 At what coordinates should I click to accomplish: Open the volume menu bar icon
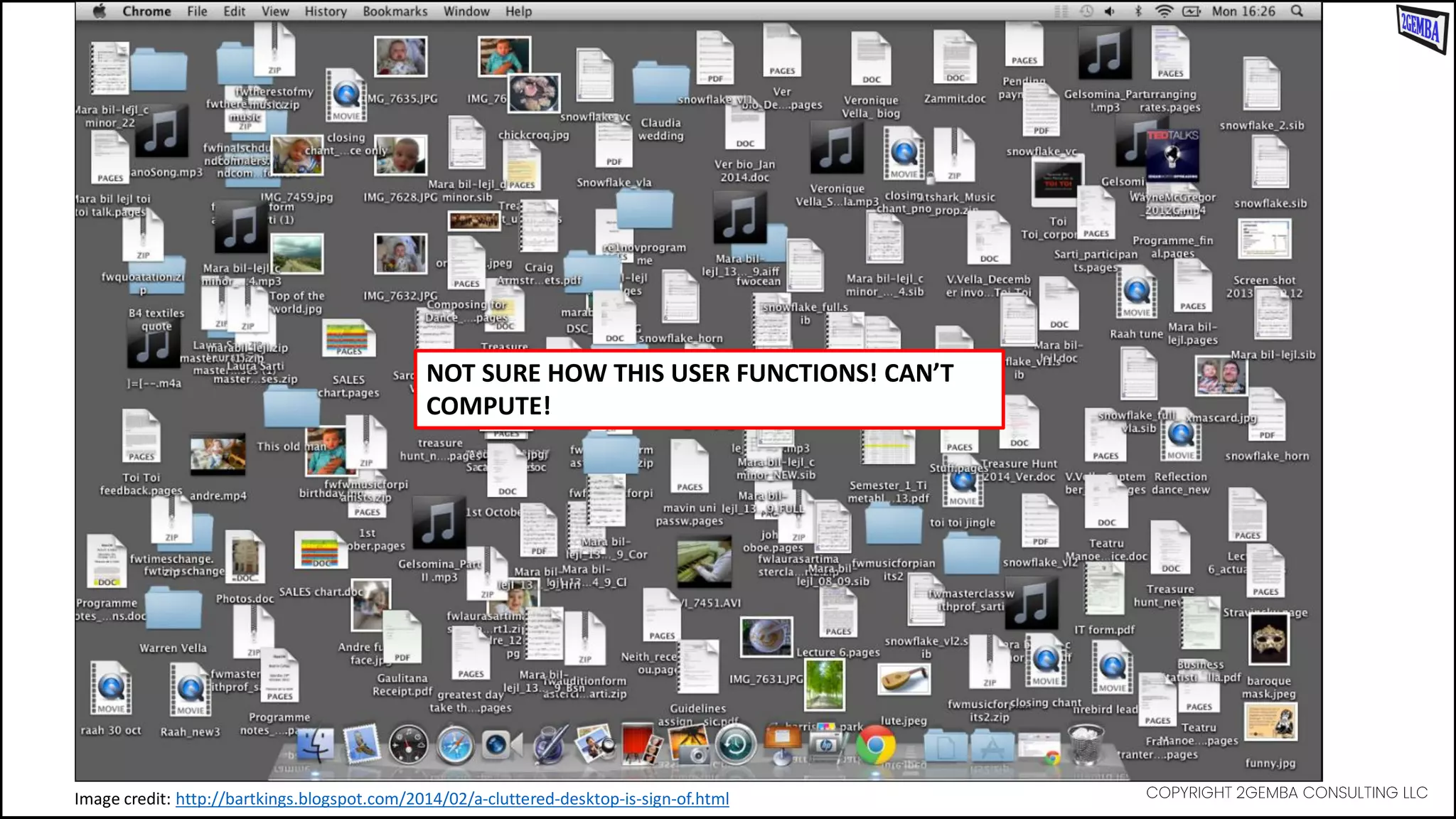tap(1110, 11)
